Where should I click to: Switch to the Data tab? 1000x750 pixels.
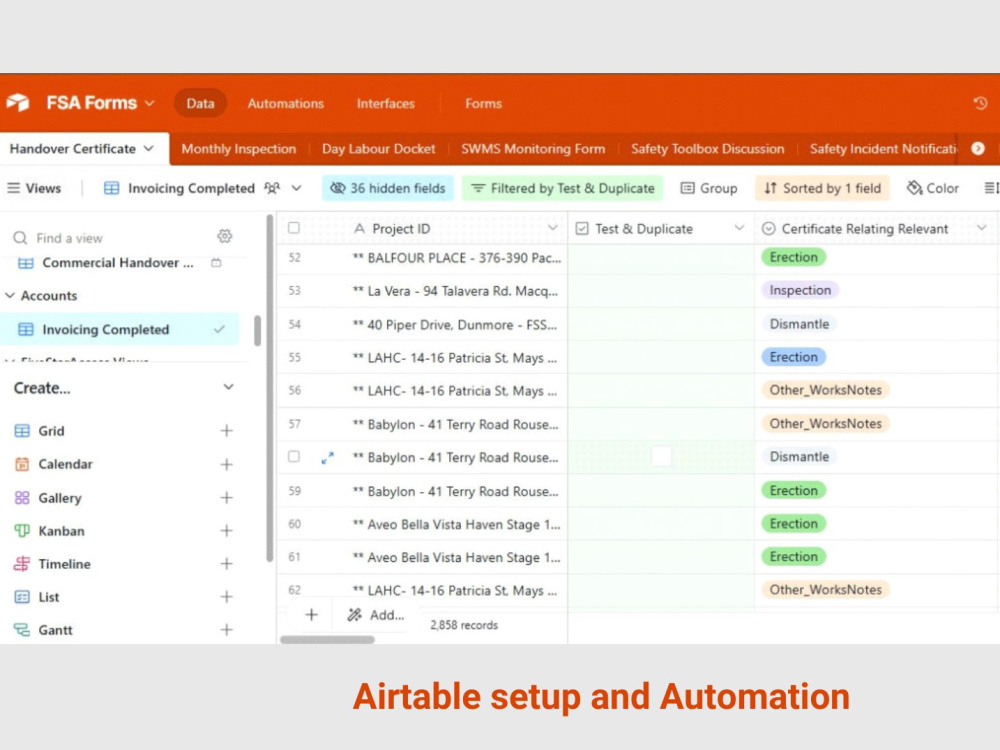(200, 103)
